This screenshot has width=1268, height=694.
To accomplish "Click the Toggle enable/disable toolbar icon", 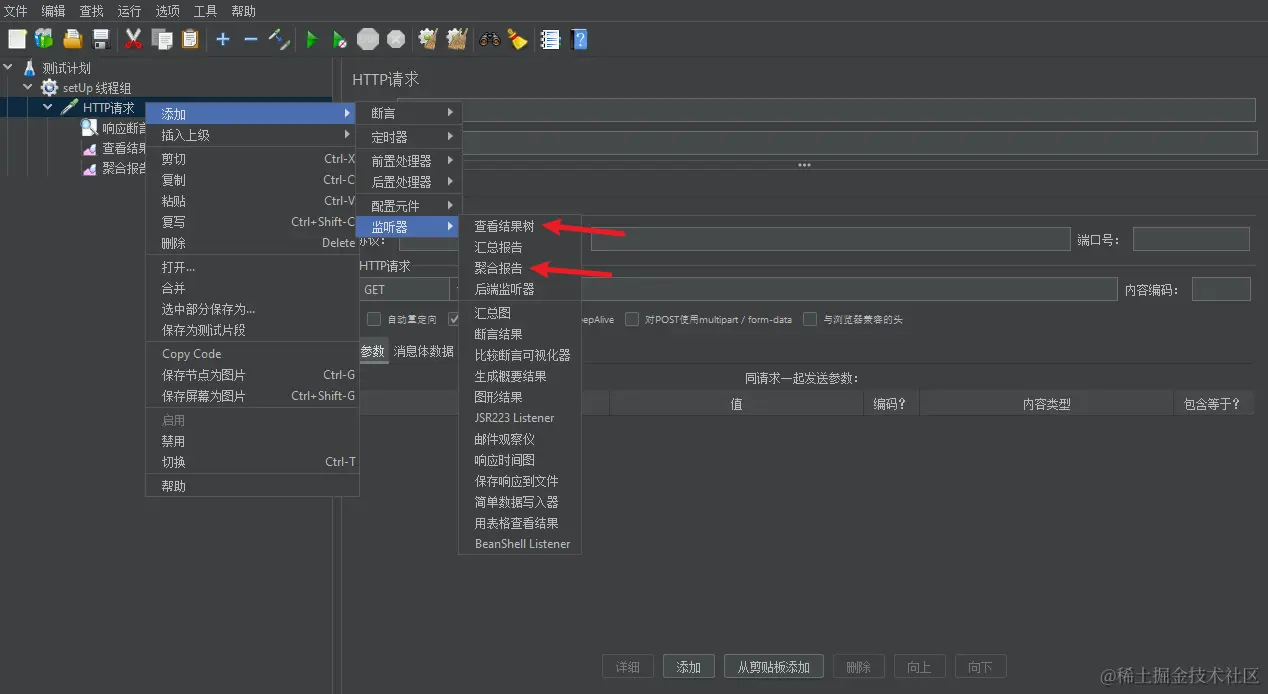I will 279,39.
